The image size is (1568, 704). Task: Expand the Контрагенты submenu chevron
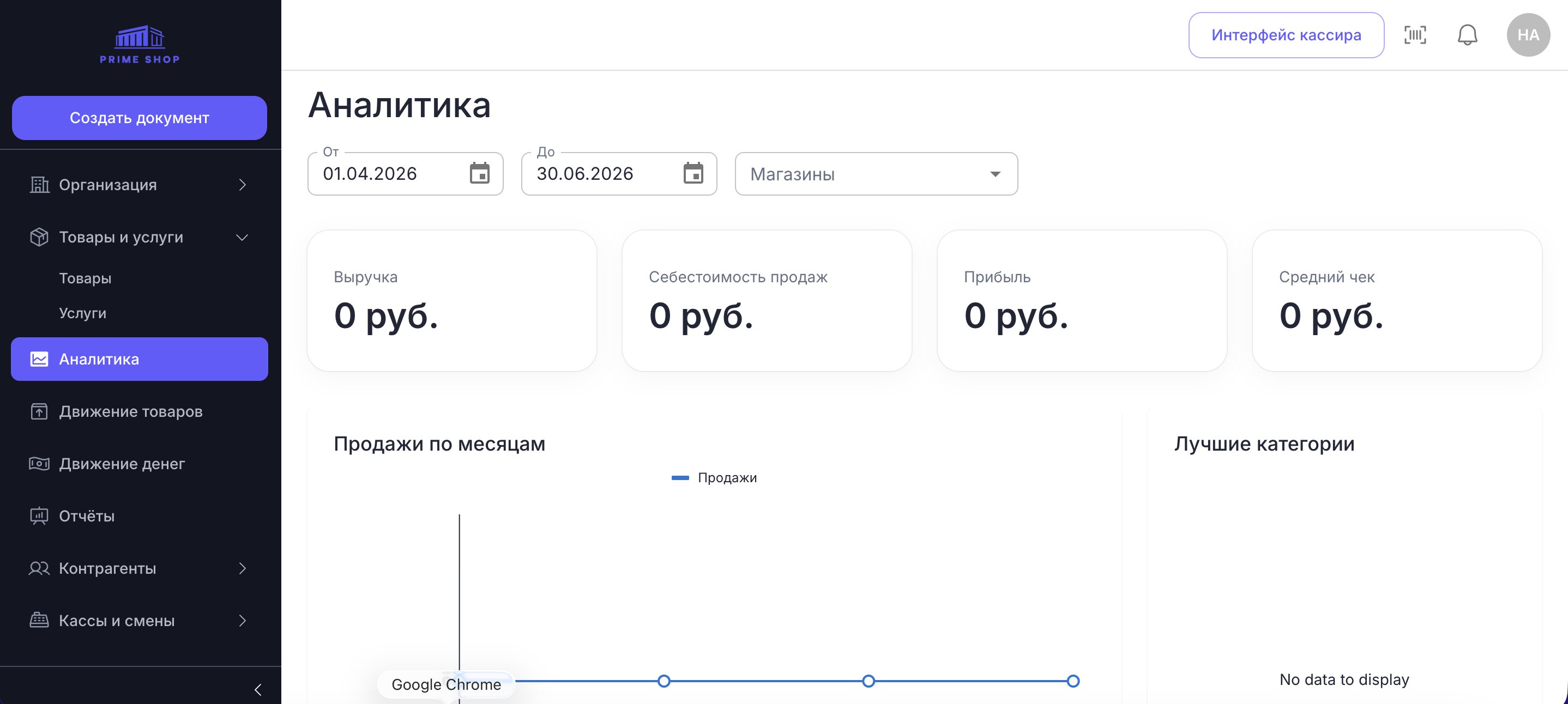pyautogui.click(x=242, y=568)
